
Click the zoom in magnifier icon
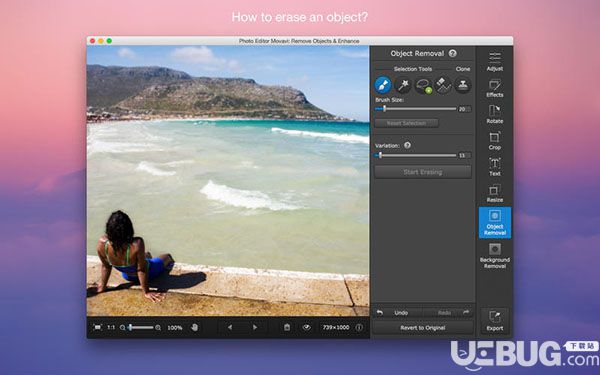tap(158, 328)
